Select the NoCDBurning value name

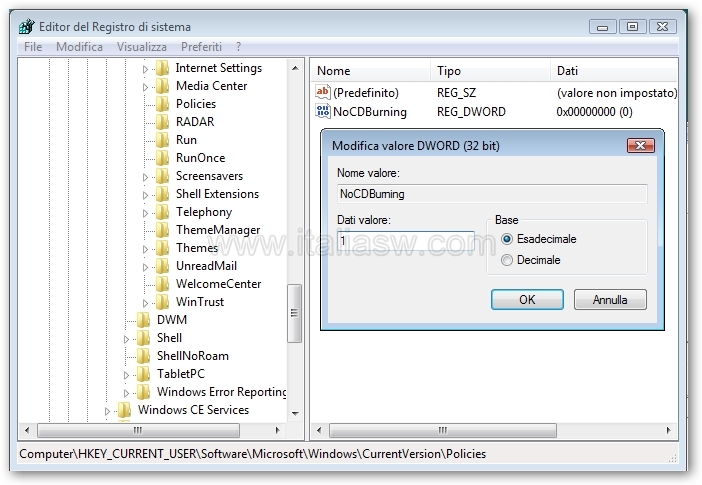coord(370,112)
